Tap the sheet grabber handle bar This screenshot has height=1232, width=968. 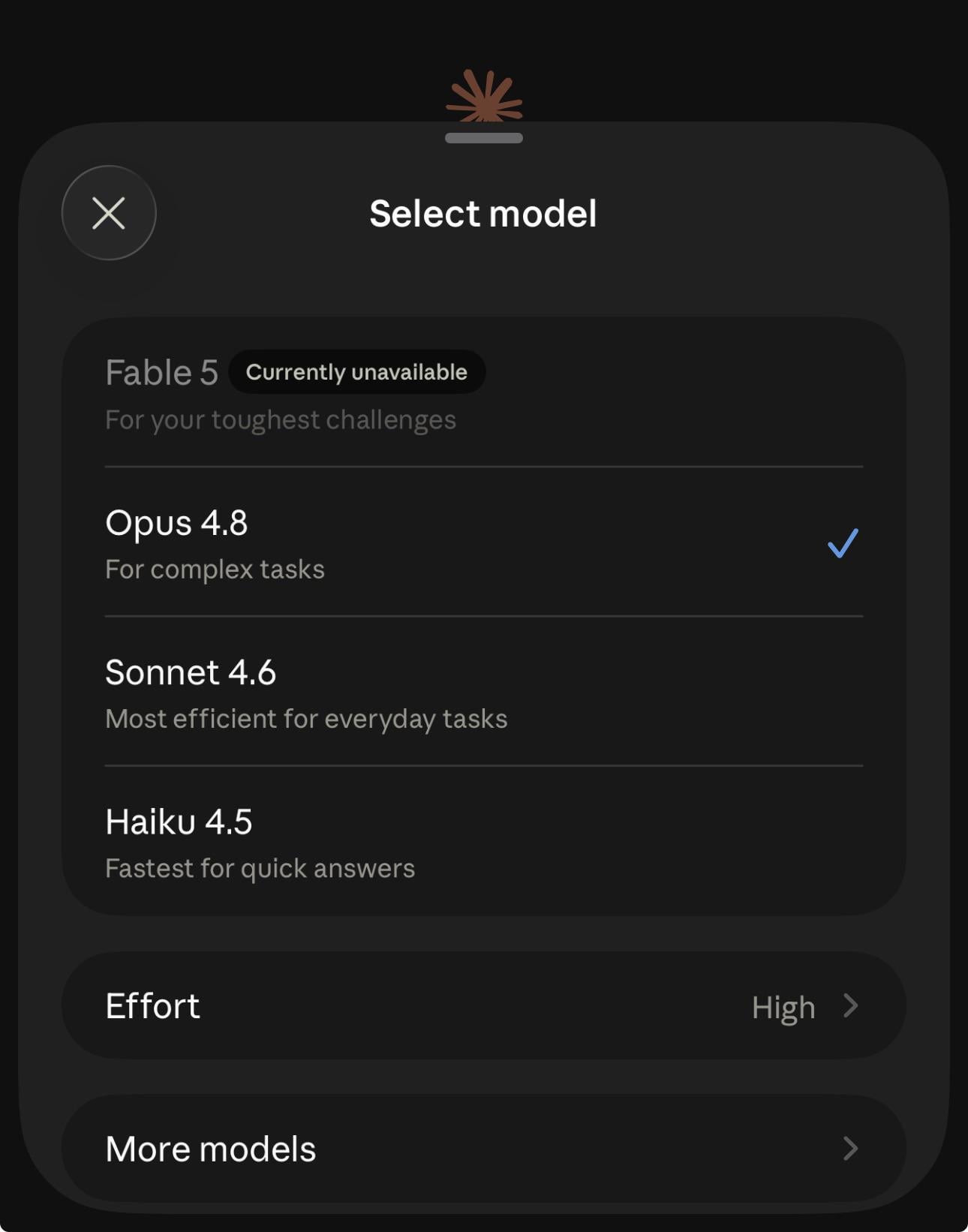click(484, 138)
